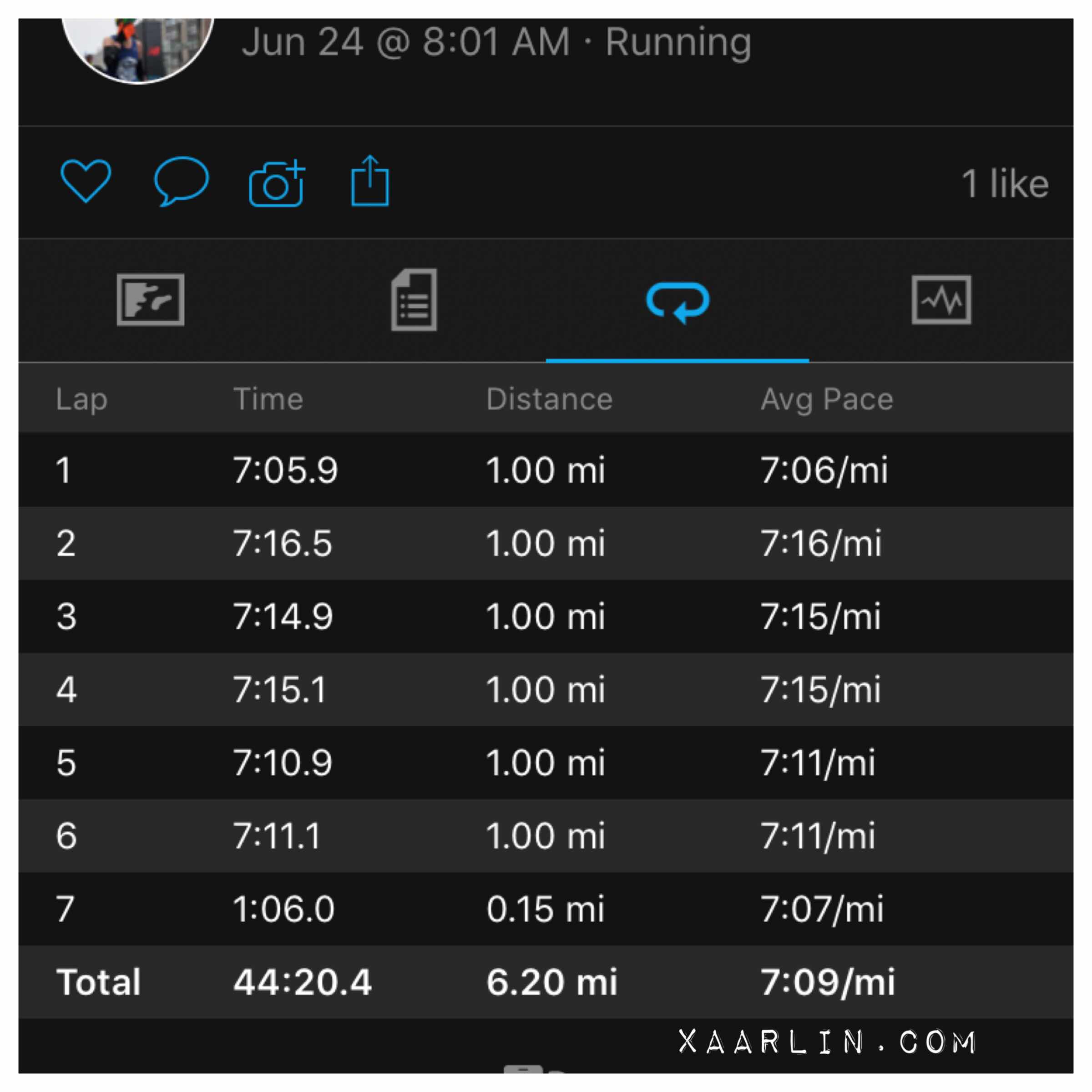Switch to the stats document tab icon
This screenshot has height=1092, width=1092.
(x=414, y=299)
